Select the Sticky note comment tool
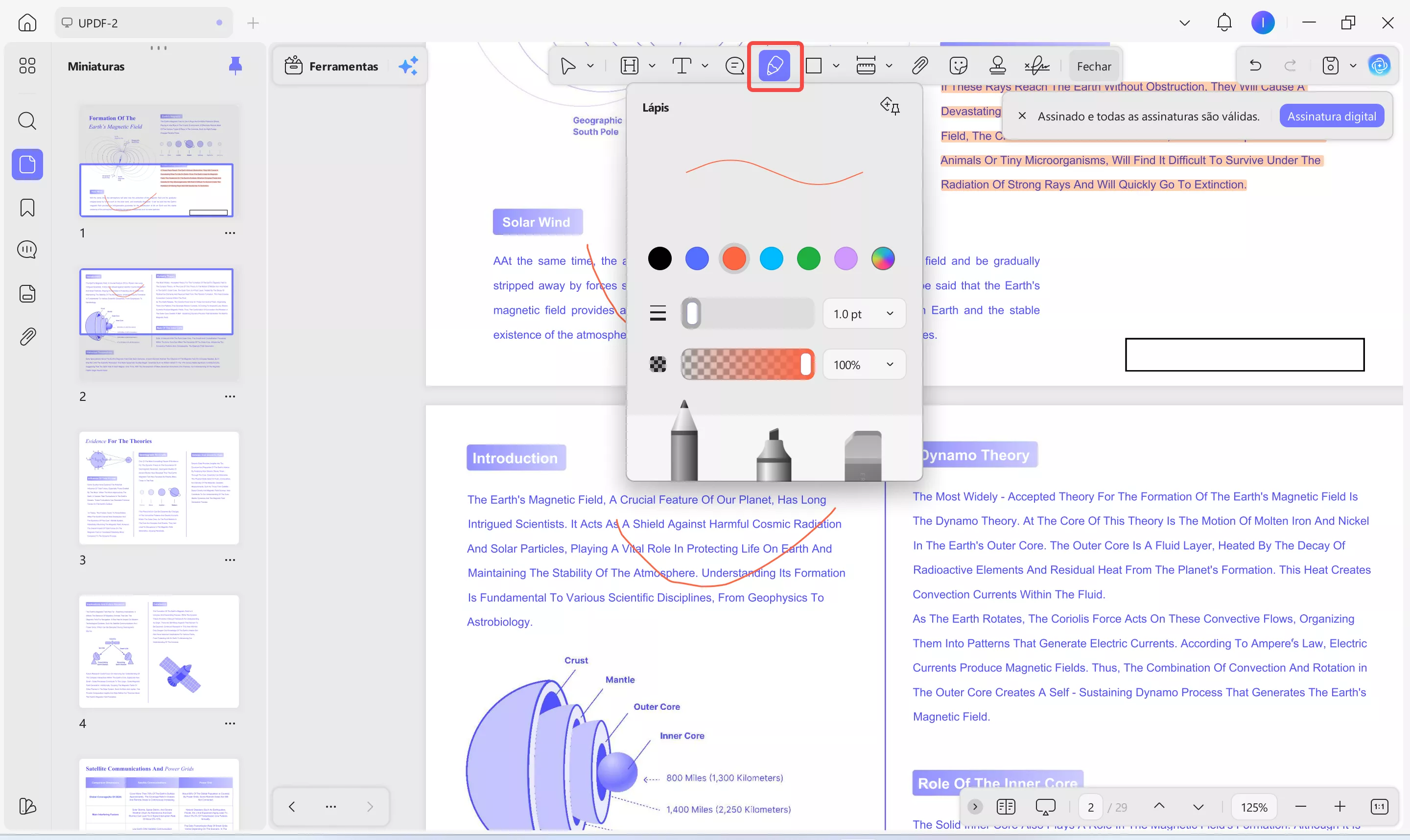 pos(735,66)
